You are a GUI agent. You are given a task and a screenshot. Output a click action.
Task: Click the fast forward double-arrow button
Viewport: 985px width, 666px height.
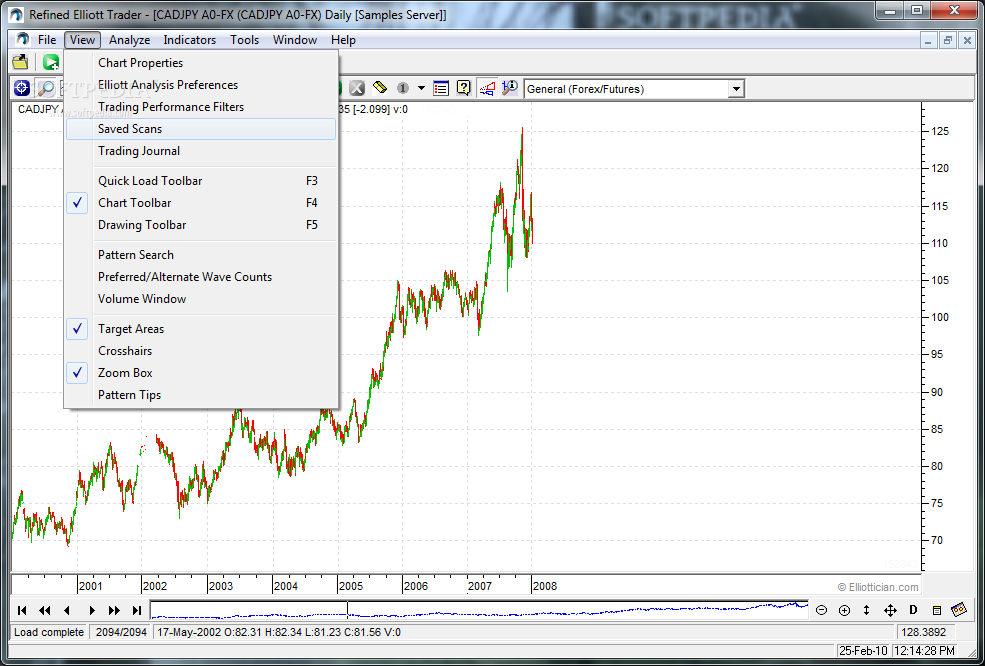tap(114, 610)
